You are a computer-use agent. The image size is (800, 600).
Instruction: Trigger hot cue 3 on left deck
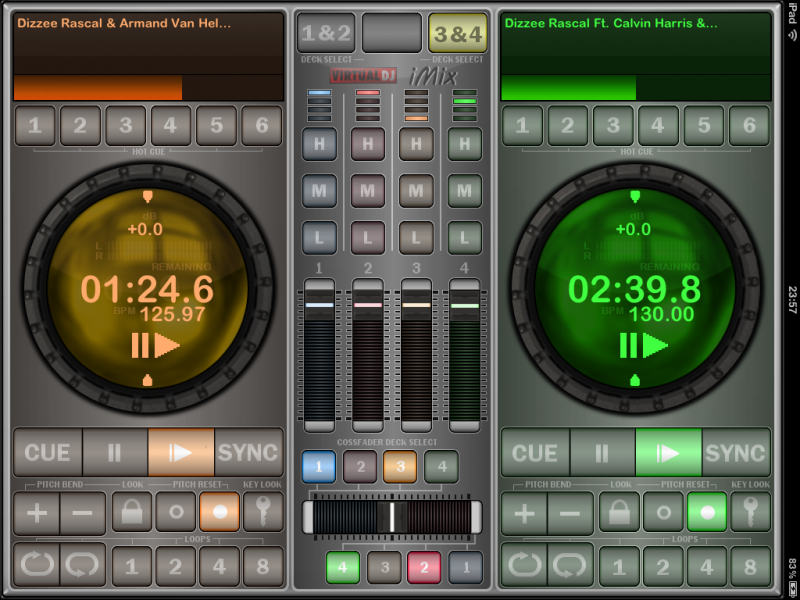point(126,126)
